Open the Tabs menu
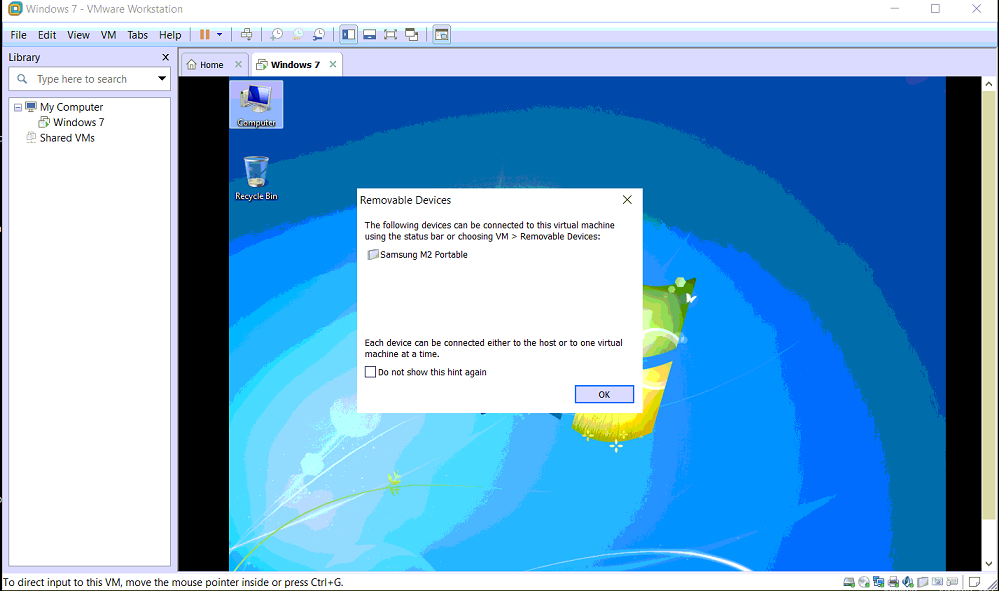Viewport: 999px width, 591px height. coord(137,35)
